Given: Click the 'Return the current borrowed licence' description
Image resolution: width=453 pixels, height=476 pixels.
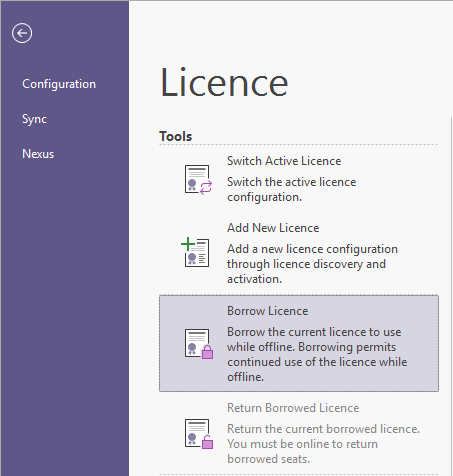Looking at the screenshot, I should tap(323, 444).
